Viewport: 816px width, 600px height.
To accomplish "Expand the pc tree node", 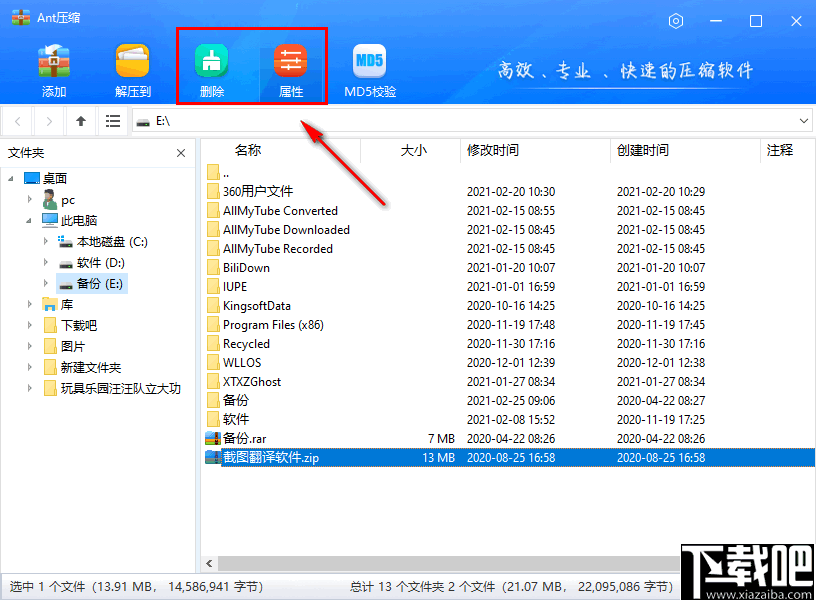I will tap(30, 199).
